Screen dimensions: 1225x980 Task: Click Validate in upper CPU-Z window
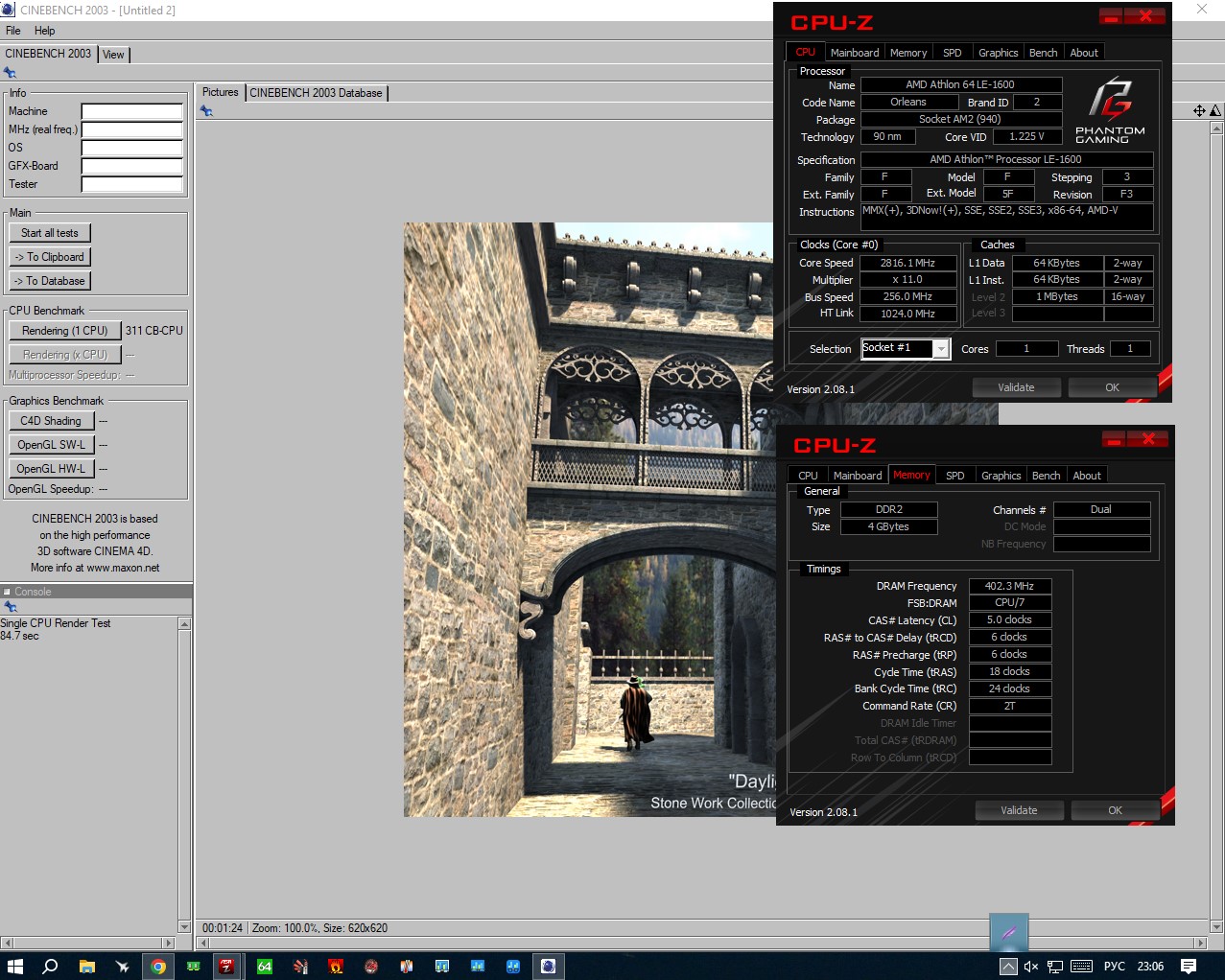click(1016, 387)
